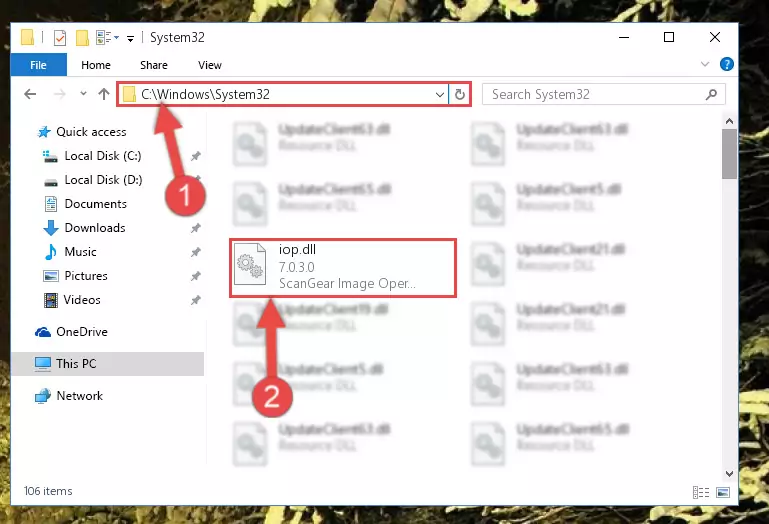The image size is (769, 524).
Task: Switch to the Home ribbon tab
Action: [96, 65]
